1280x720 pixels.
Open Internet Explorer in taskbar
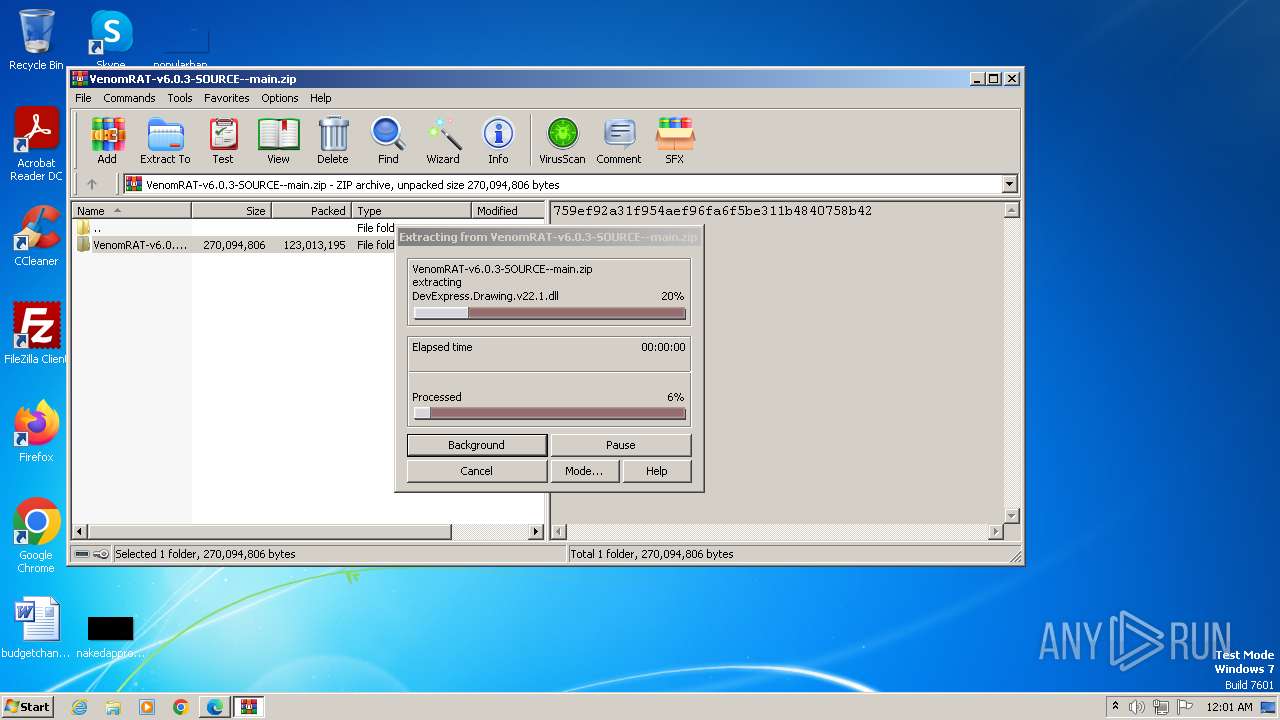tap(79, 707)
